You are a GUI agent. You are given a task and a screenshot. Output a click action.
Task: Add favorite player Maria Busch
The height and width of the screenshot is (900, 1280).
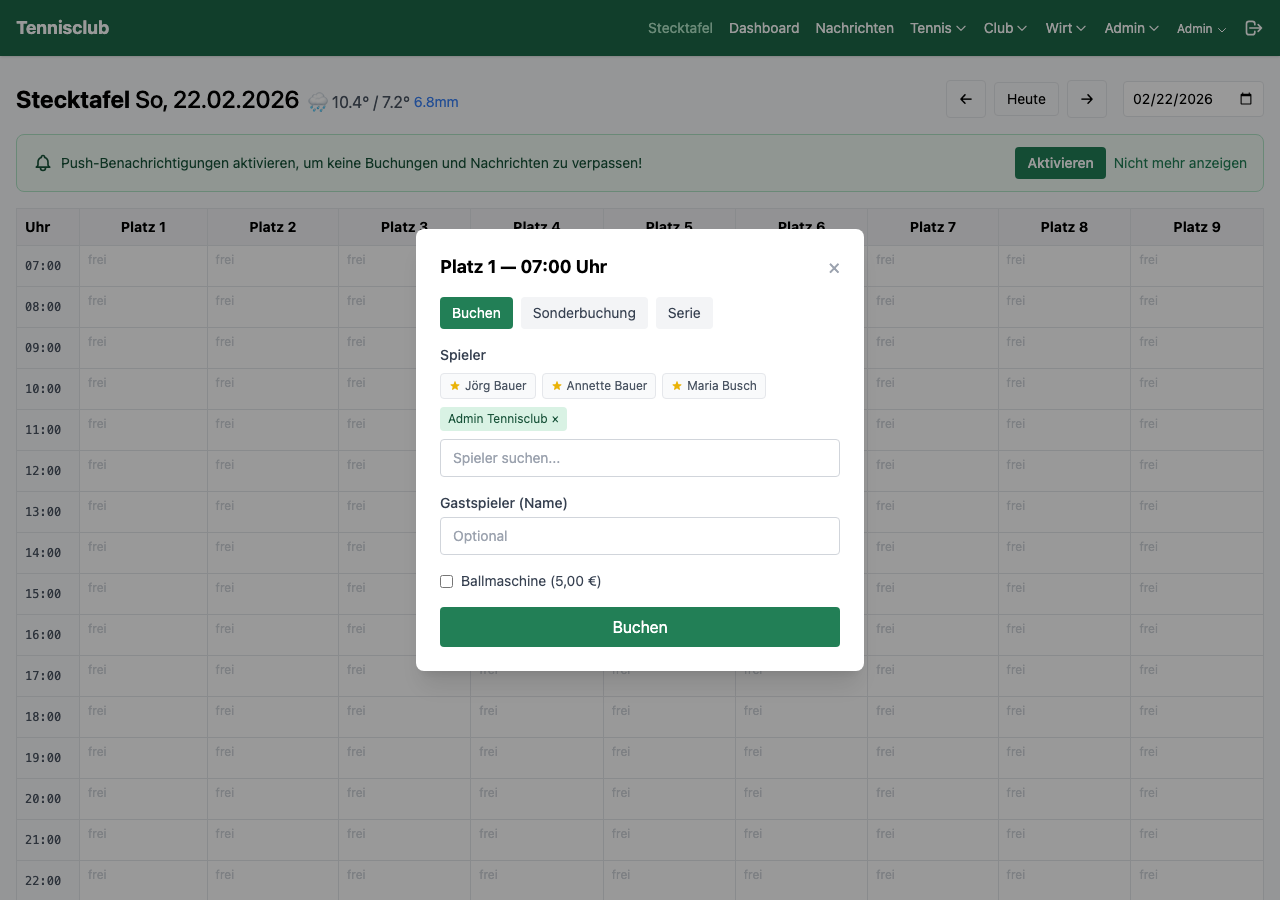tap(713, 386)
